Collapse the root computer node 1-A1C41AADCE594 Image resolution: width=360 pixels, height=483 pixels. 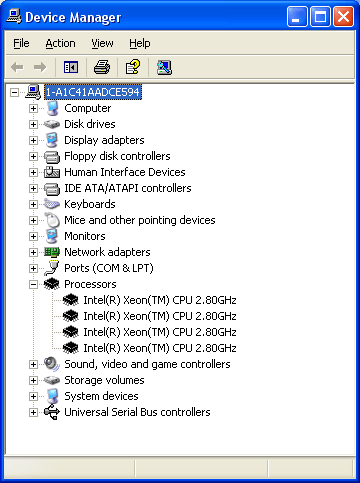pyautogui.click(x=14, y=92)
